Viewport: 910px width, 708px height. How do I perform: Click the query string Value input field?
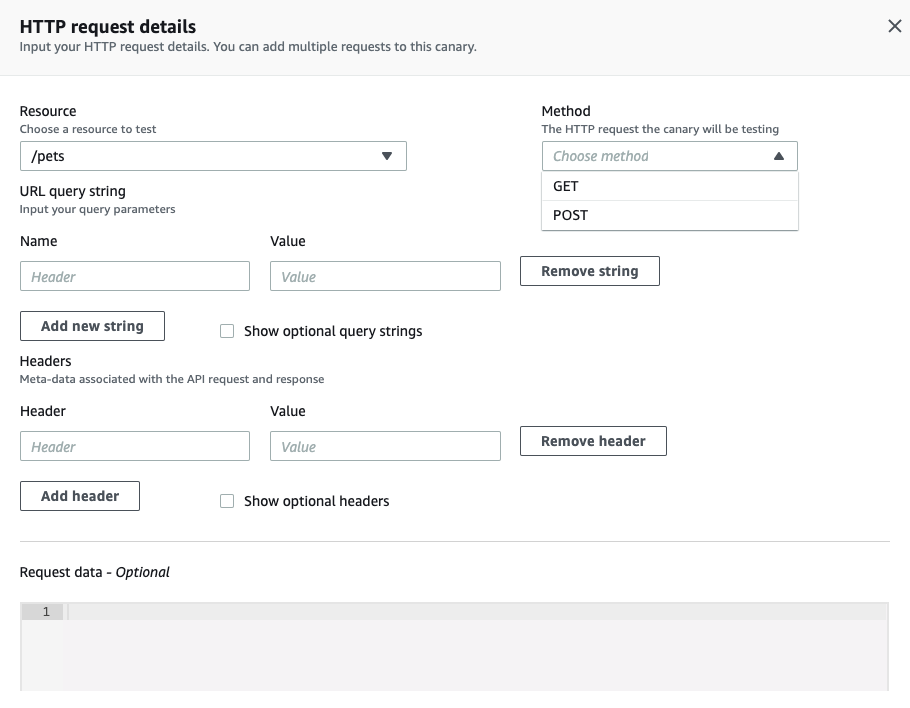pyautogui.click(x=385, y=276)
